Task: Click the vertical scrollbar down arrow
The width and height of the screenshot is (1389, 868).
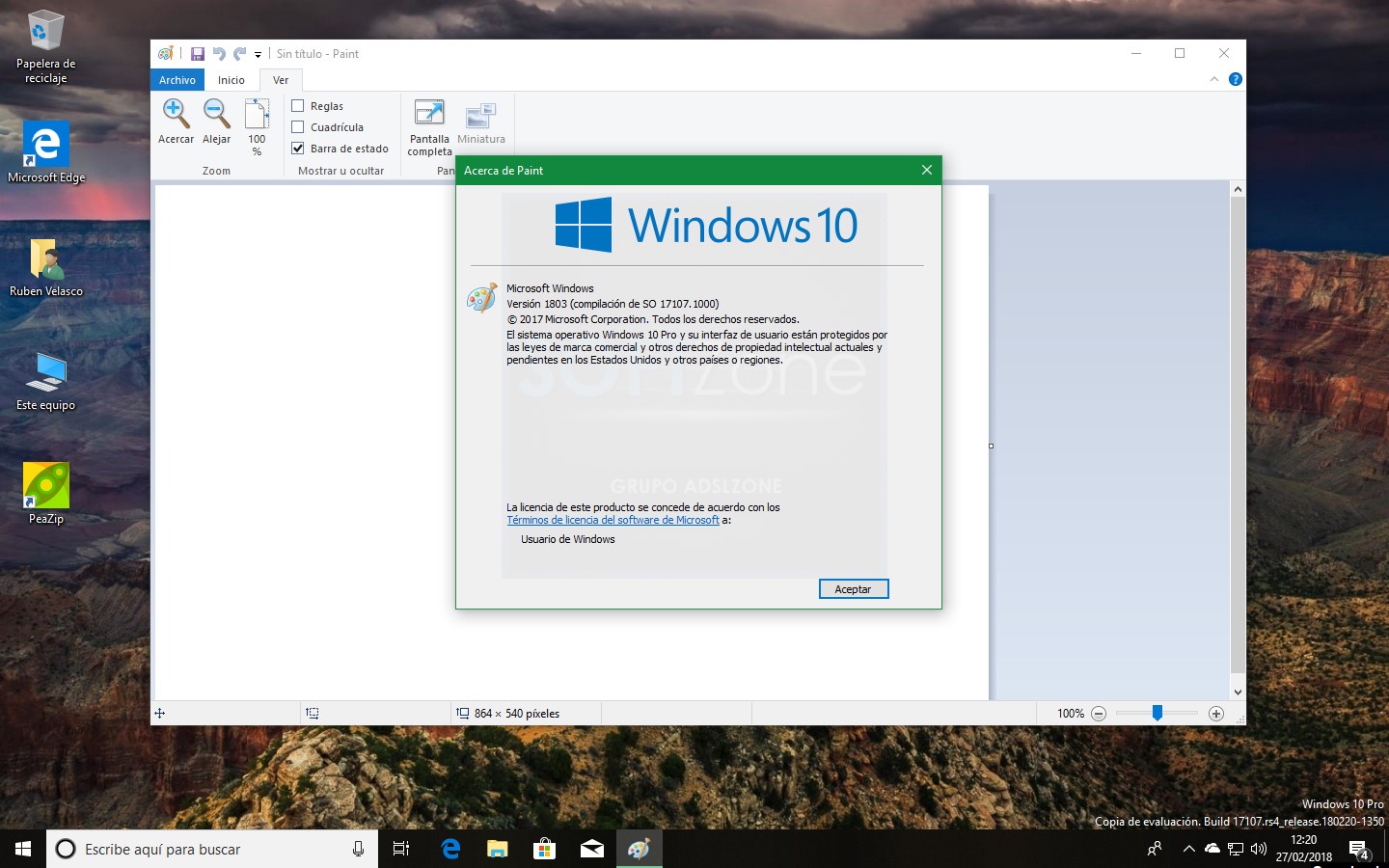Action: [x=1238, y=692]
